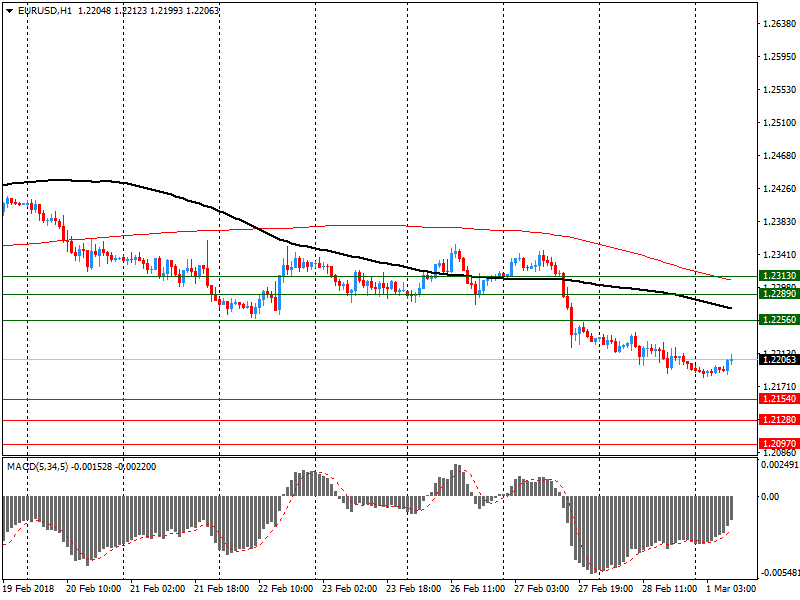
Task: Click the 1.20970 red support price tag
Action: pos(779,443)
